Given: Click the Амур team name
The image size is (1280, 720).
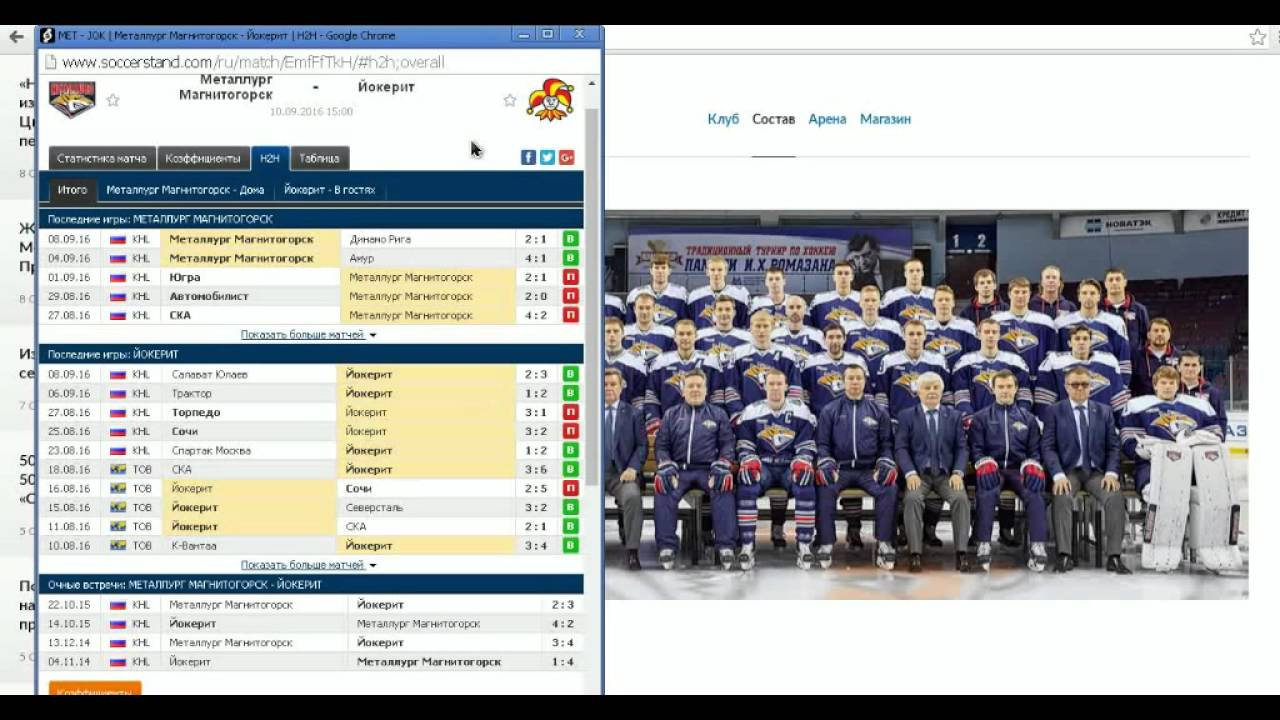Looking at the screenshot, I should click(x=361, y=258).
